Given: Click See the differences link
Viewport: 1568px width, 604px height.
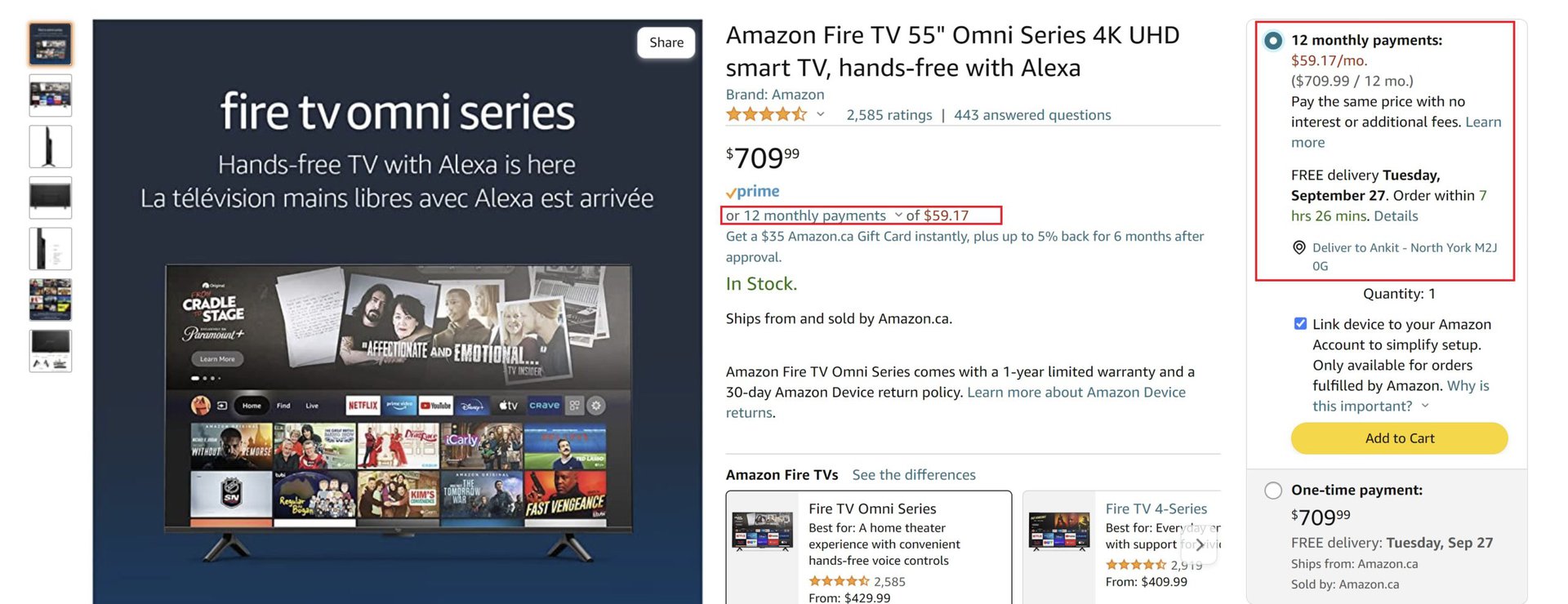Looking at the screenshot, I should point(914,475).
